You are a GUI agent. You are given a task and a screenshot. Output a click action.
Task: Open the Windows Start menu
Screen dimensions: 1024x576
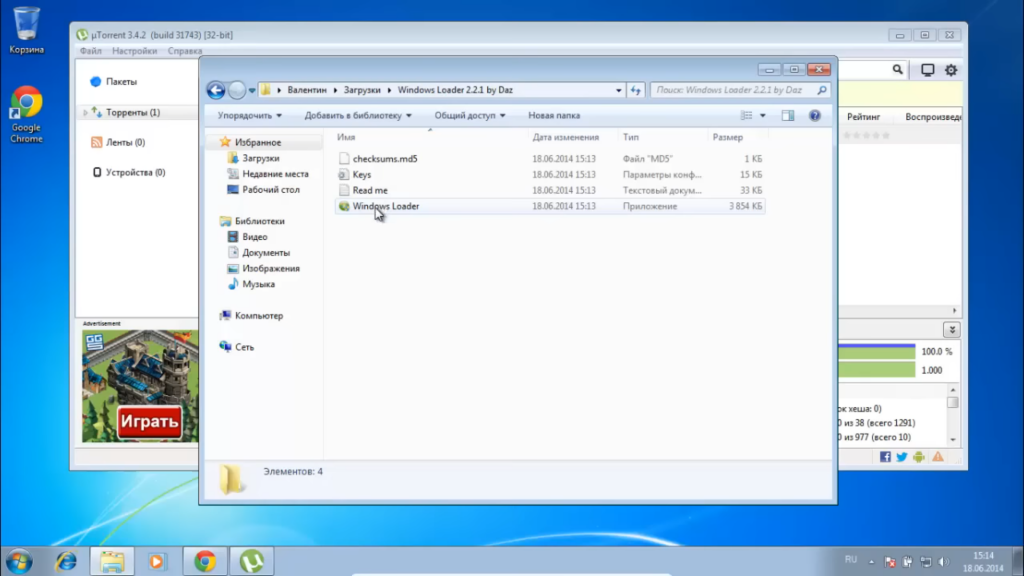[x=20, y=562]
